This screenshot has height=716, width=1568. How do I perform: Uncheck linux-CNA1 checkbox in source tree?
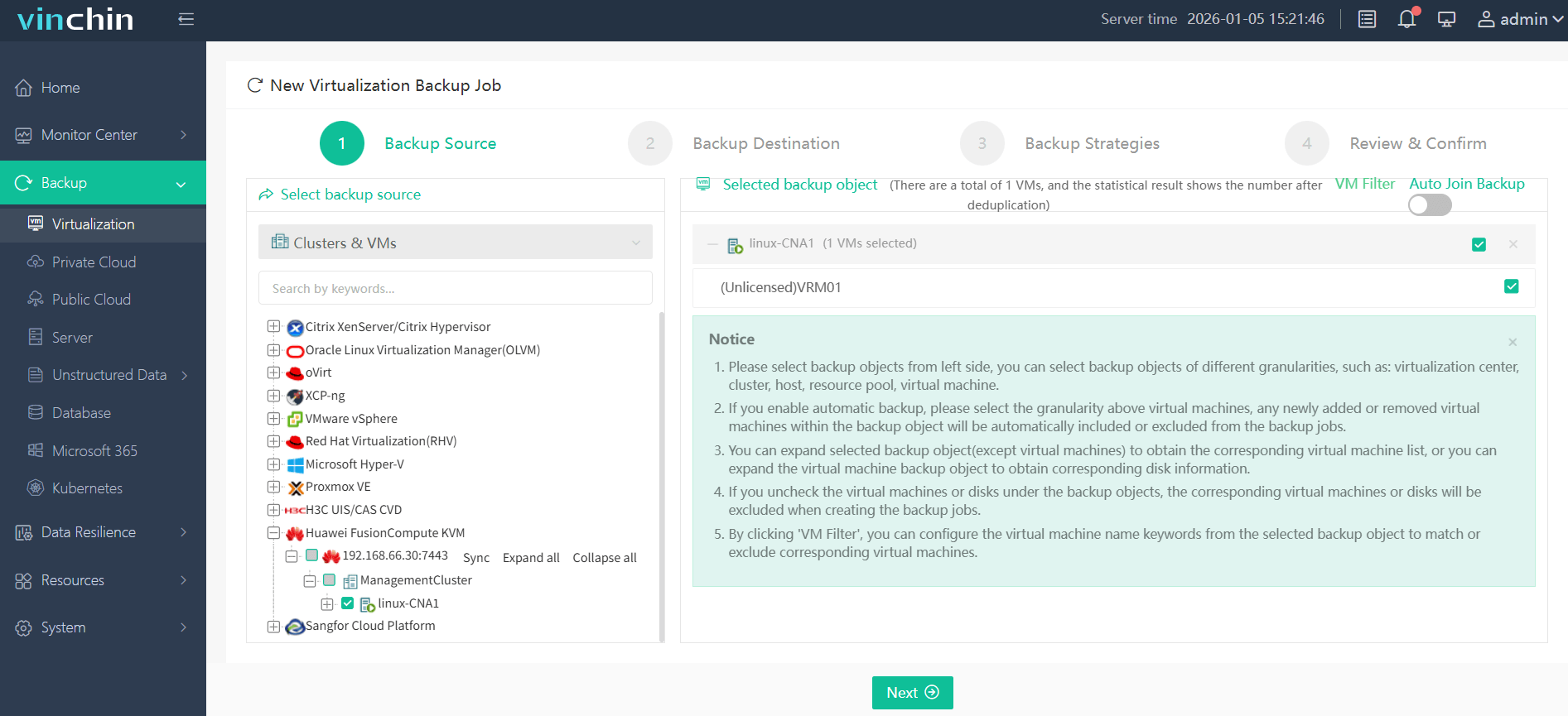click(348, 603)
